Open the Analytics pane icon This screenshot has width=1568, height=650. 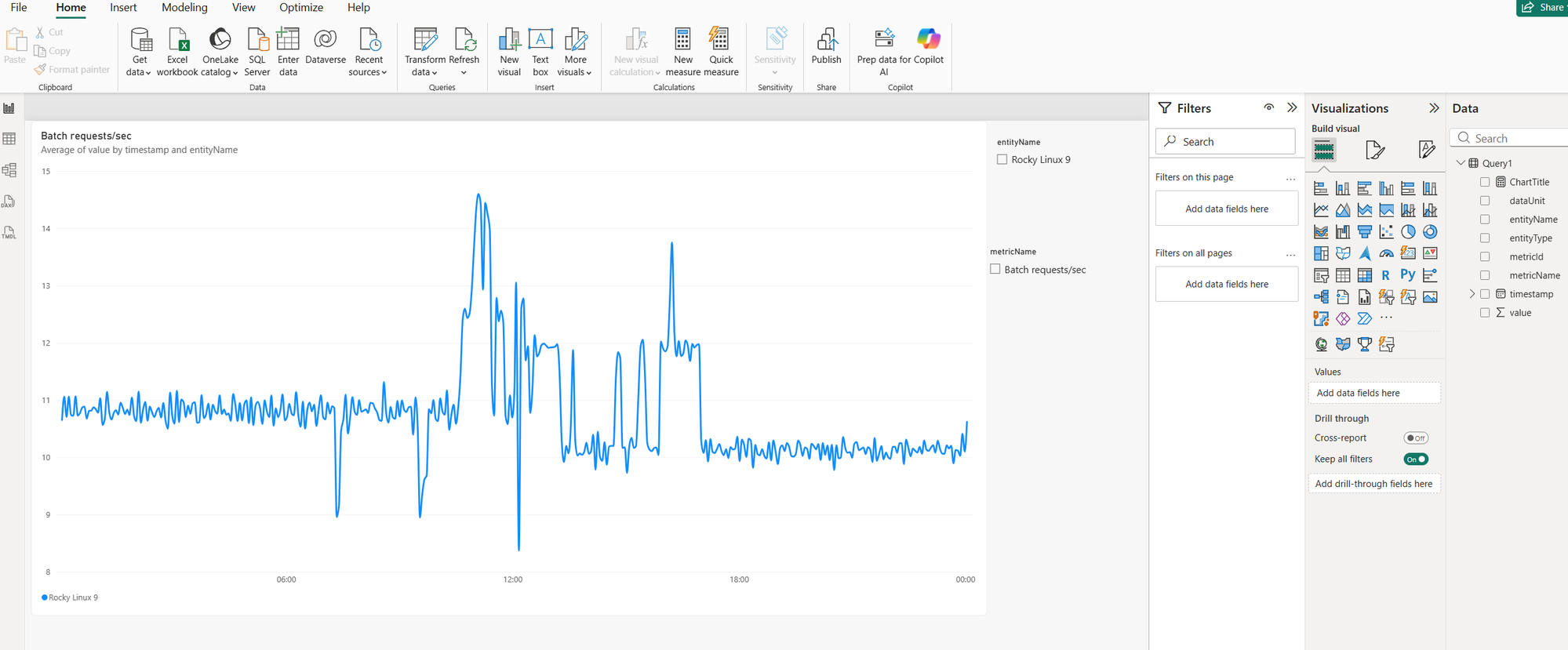[1427, 150]
